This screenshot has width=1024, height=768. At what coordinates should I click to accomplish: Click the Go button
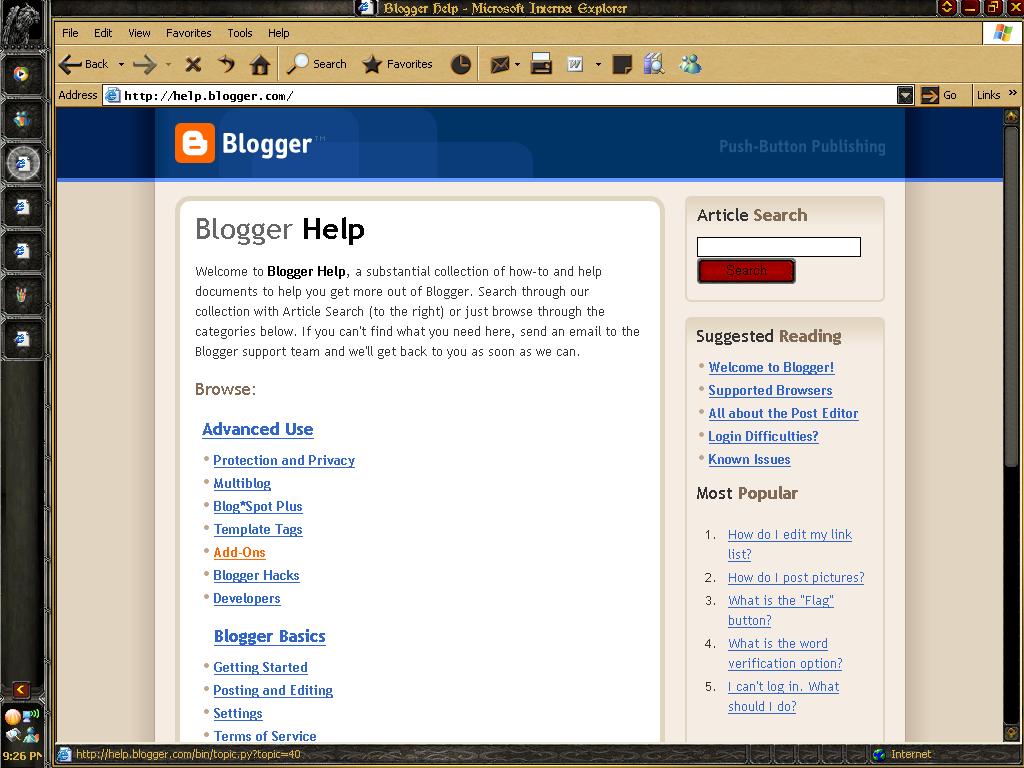(x=939, y=95)
